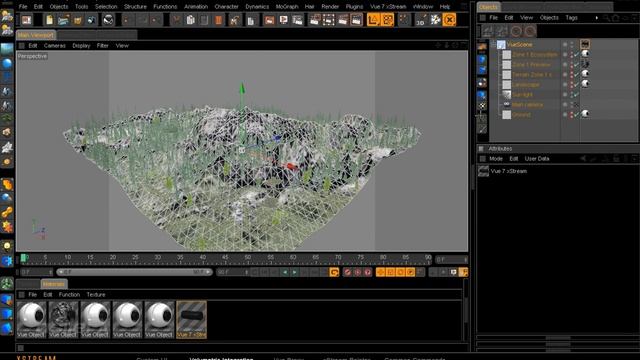Toggle the orange loop playback button
The height and width of the screenshot is (360, 640).
(x=334, y=272)
